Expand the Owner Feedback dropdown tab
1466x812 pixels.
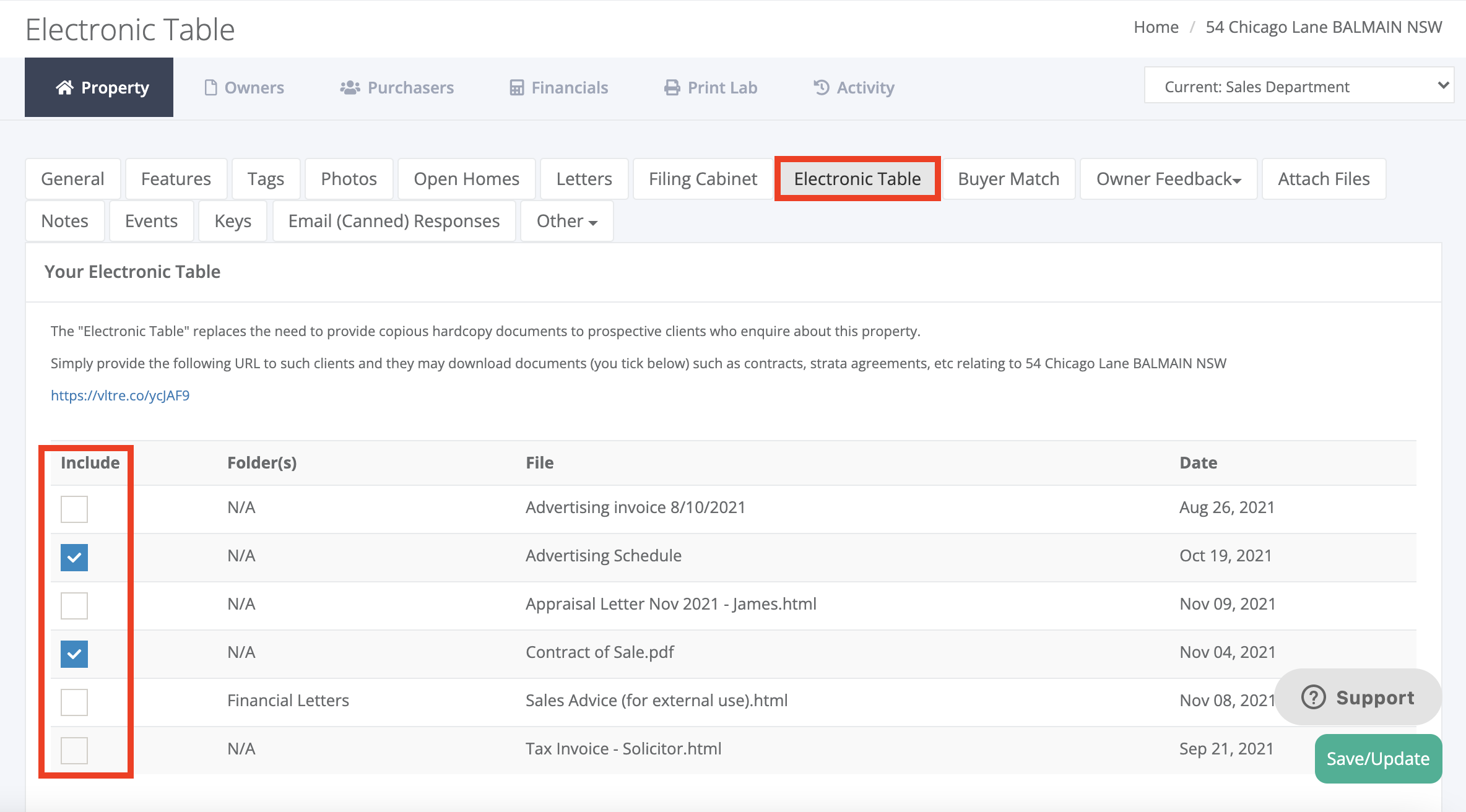point(1168,179)
